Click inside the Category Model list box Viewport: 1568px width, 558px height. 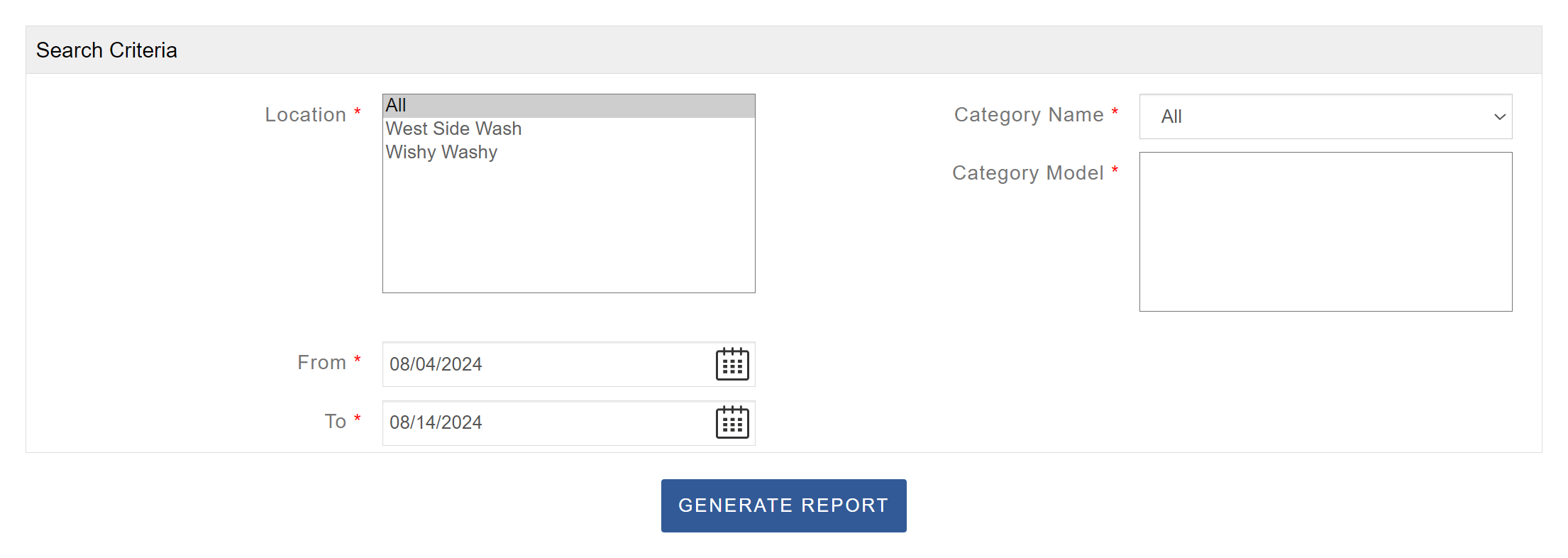click(1325, 231)
